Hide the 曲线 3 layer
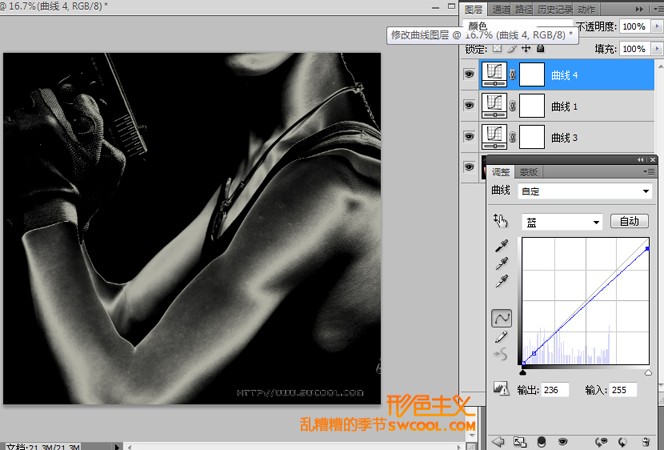The image size is (664, 450). coord(469,136)
